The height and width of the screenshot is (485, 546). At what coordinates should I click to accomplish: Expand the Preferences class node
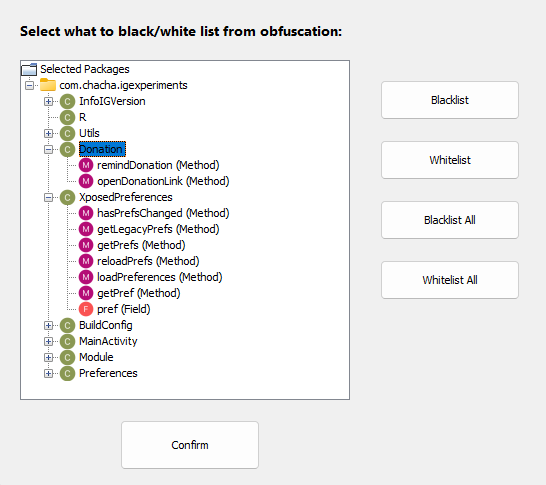tap(48, 373)
